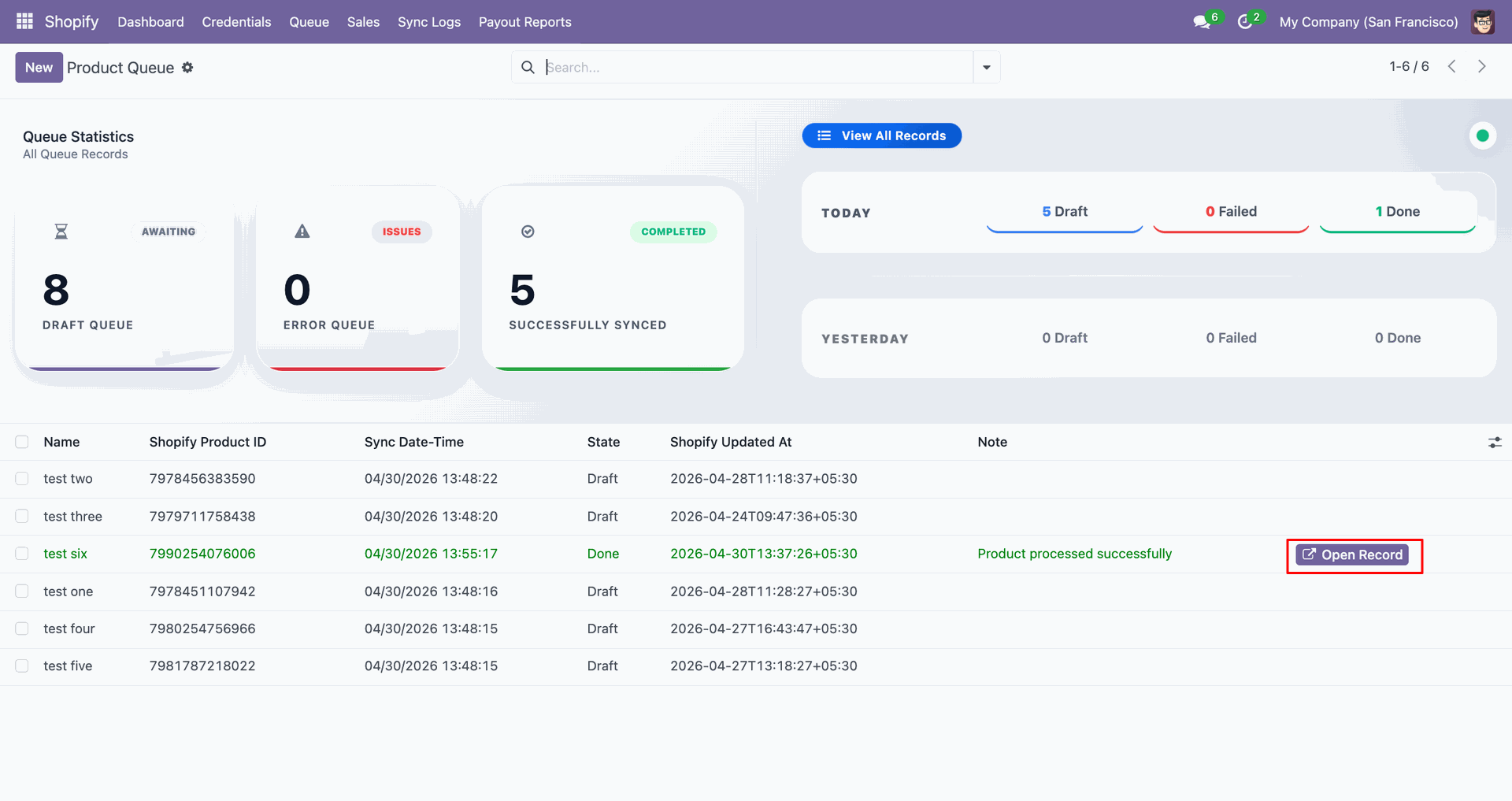This screenshot has height=801, width=1512.
Task: Check the 'test one' row checkbox
Action: click(x=22, y=591)
